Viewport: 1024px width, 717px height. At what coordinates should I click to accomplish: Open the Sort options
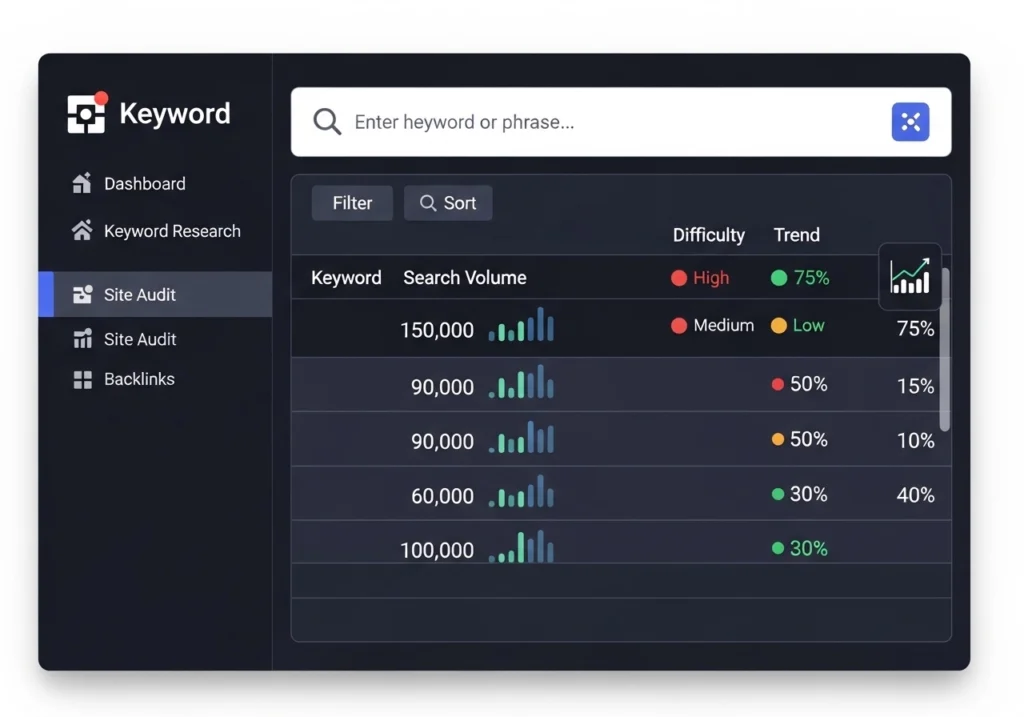tap(447, 202)
